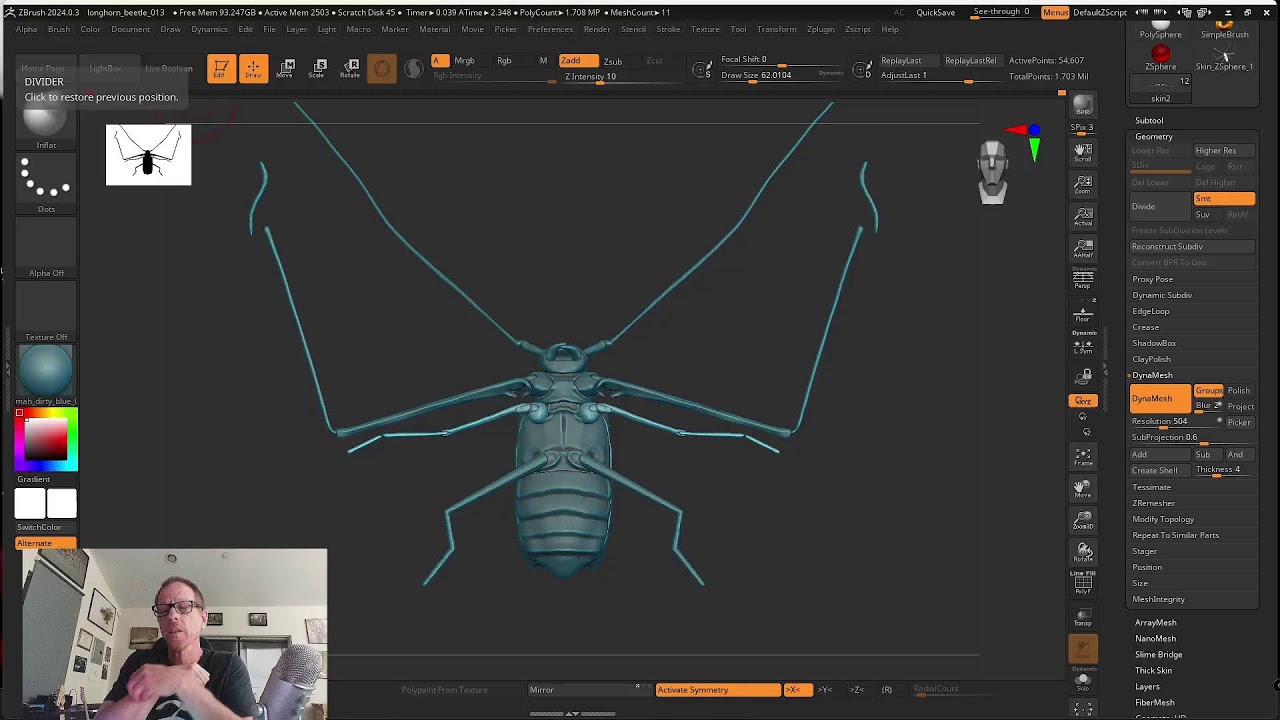Expand the EdgeLoop section

(1150, 311)
